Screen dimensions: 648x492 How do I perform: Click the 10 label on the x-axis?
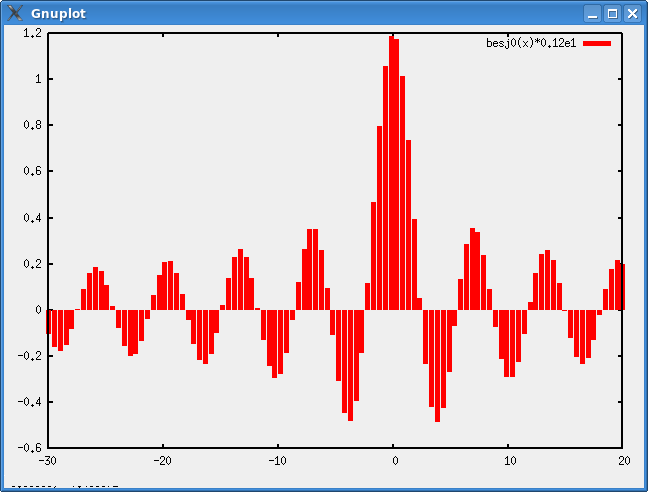click(x=509, y=461)
